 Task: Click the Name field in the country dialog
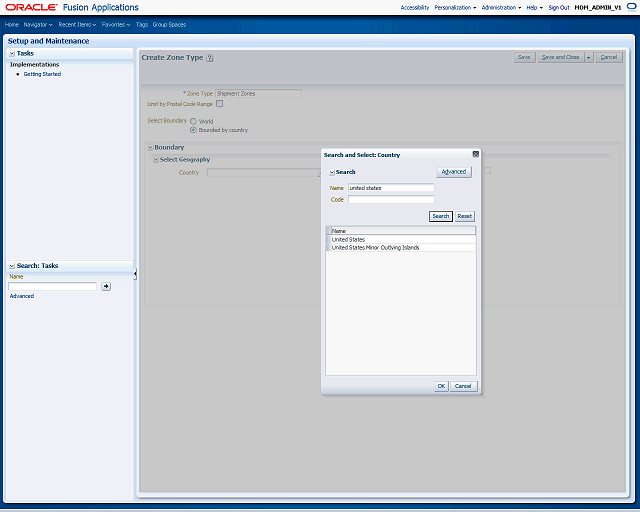(391, 188)
